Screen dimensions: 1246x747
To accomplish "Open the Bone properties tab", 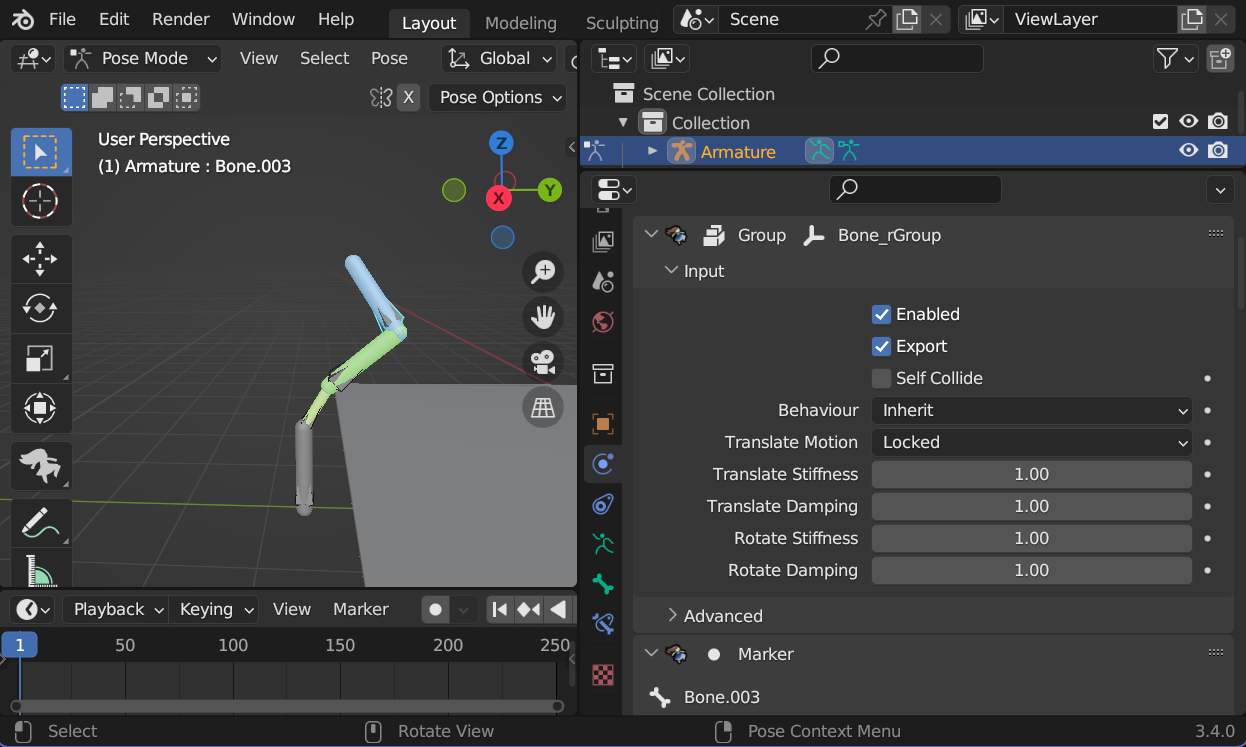I will [x=602, y=584].
